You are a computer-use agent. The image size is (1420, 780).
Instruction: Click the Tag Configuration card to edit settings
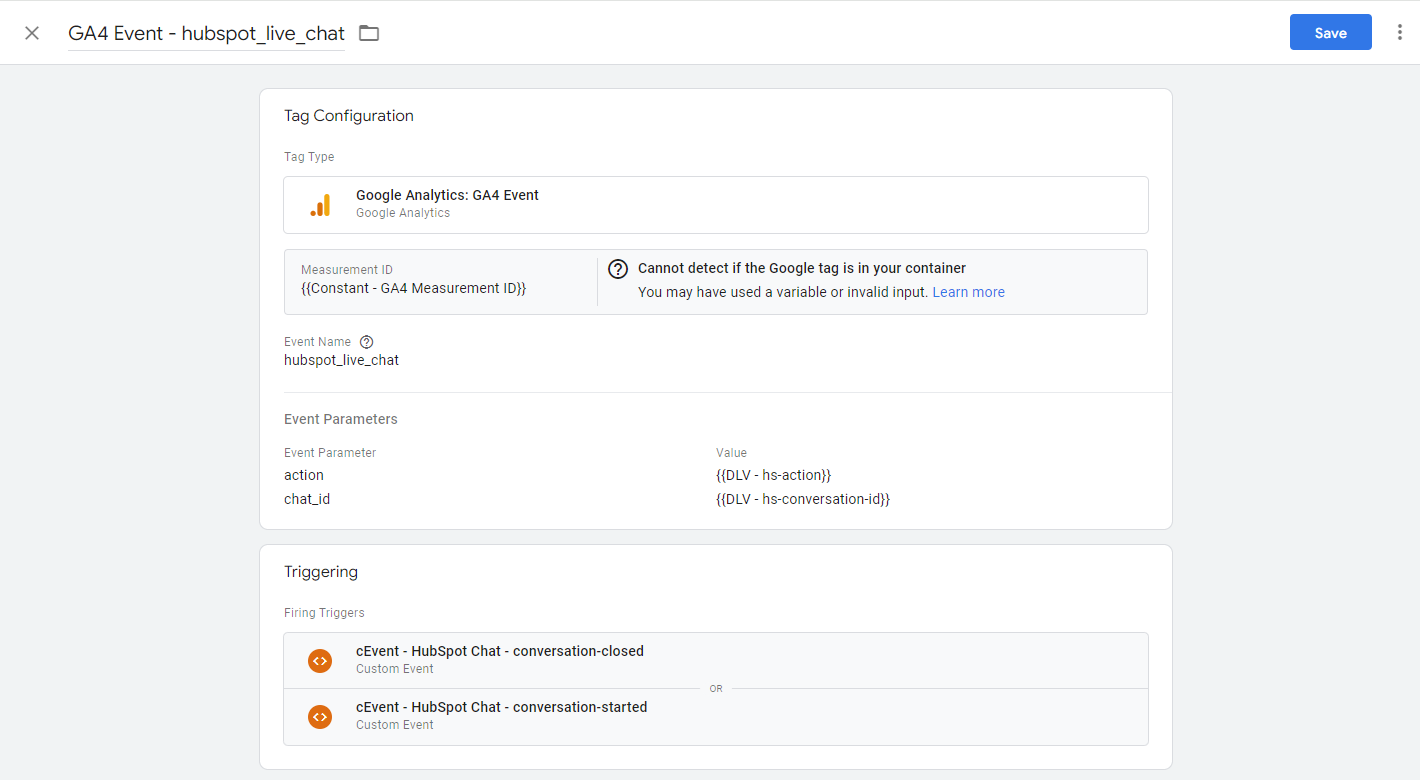click(x=716, y=115)
